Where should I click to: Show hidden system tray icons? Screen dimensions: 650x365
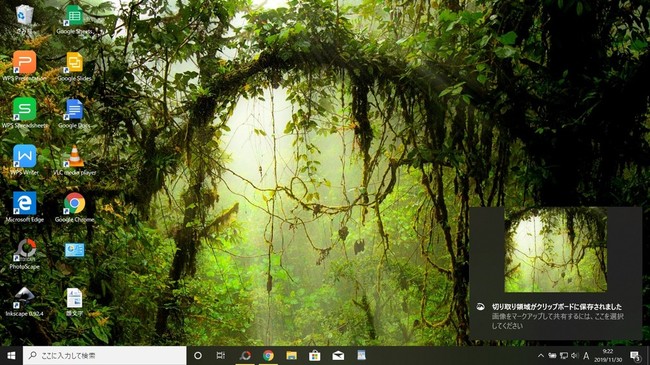(541, 355)
